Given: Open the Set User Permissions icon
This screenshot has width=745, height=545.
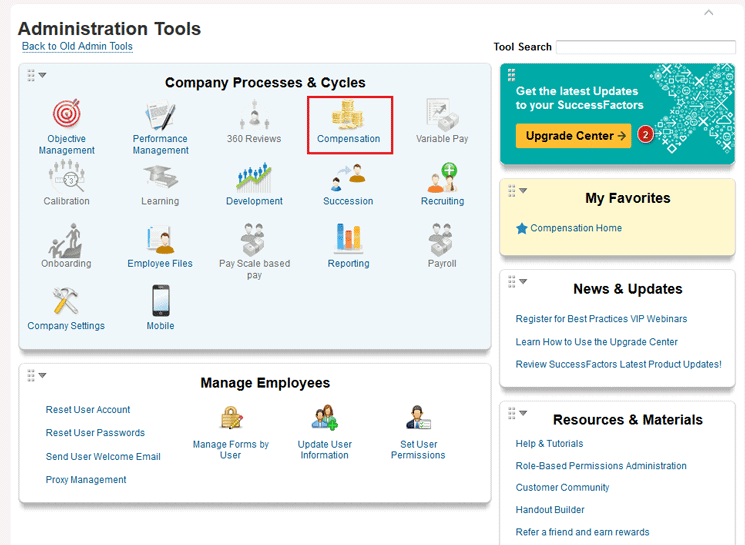Looking at the screenshot, I should 418,418.
